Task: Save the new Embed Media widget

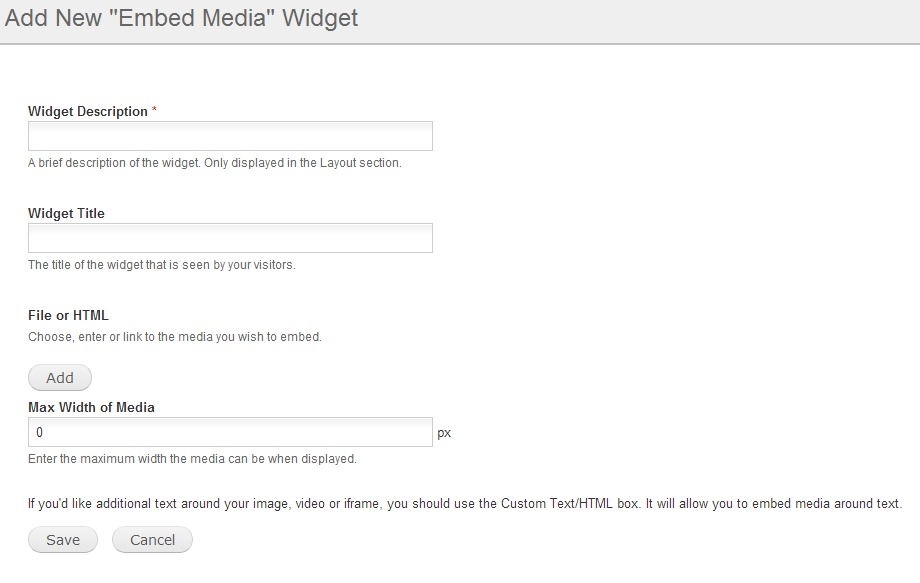Action: pyautogui.click(x=63, y=540)
